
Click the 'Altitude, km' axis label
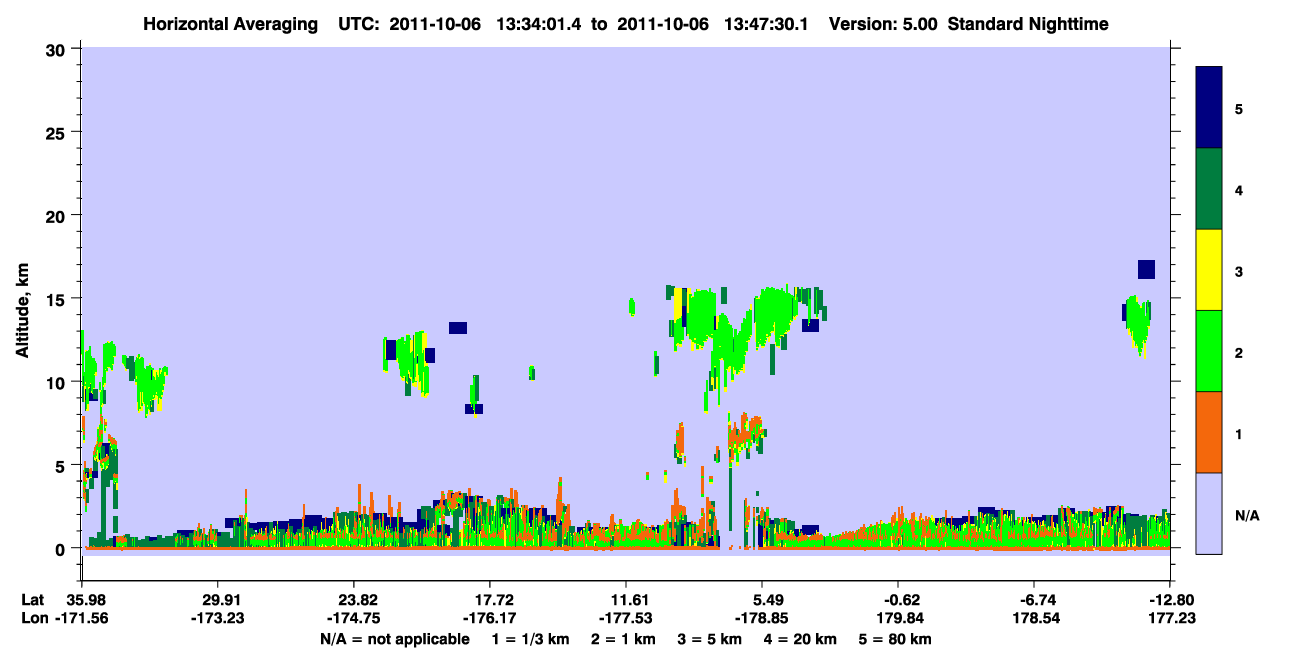click(x=22, y=313)
